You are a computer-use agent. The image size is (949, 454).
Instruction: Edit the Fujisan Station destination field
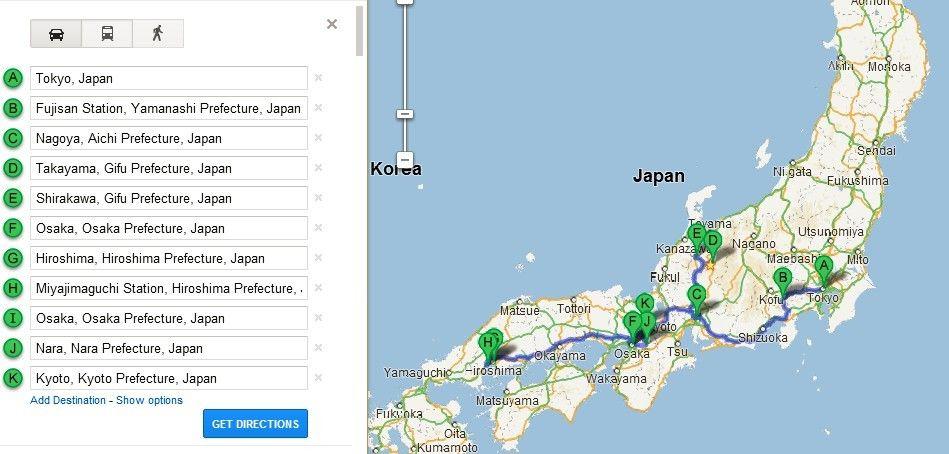168,108
